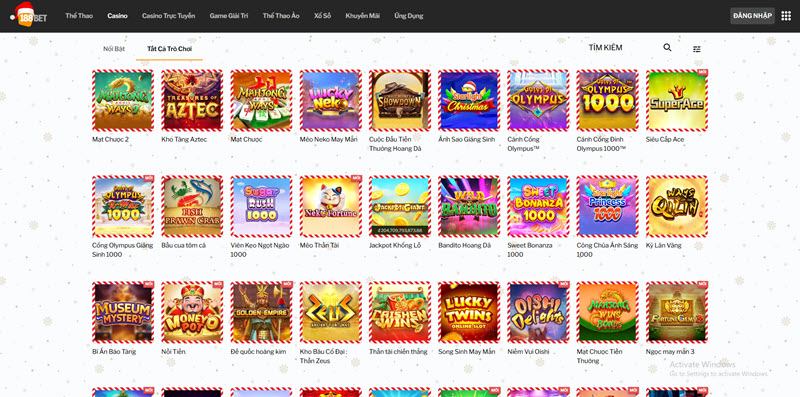Switch to the Nổi Bật tab
Image resolution: width=800 pixels, height=397 pixels.
114,49
